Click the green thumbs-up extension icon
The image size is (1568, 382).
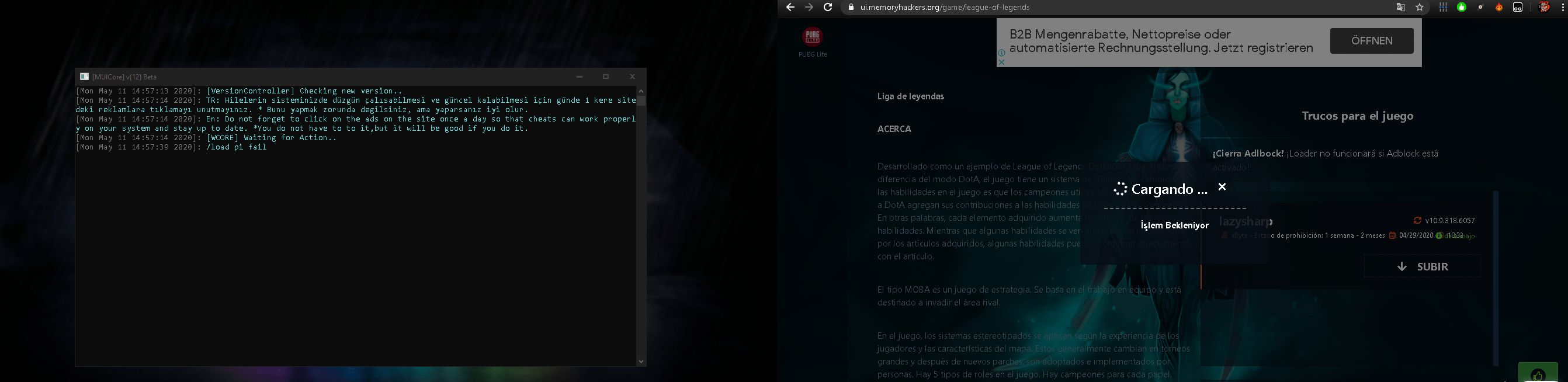(1462, 7)
